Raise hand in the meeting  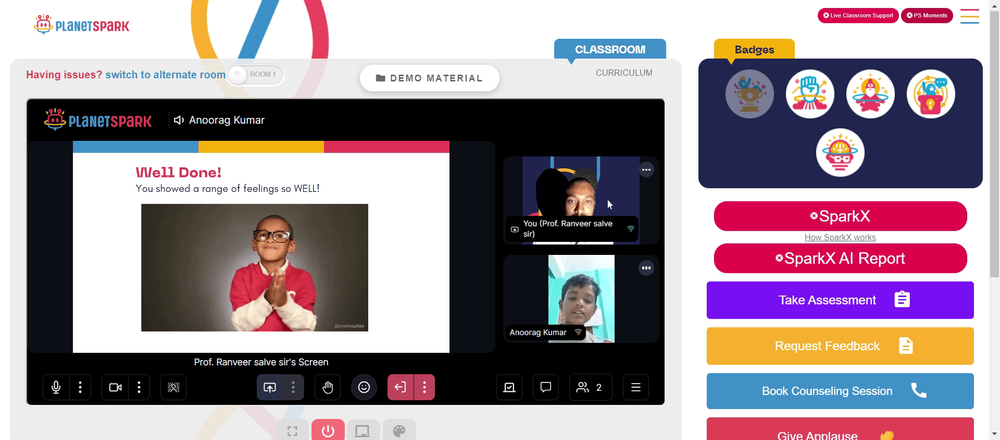pyautogui.click(x=328, y=387)
